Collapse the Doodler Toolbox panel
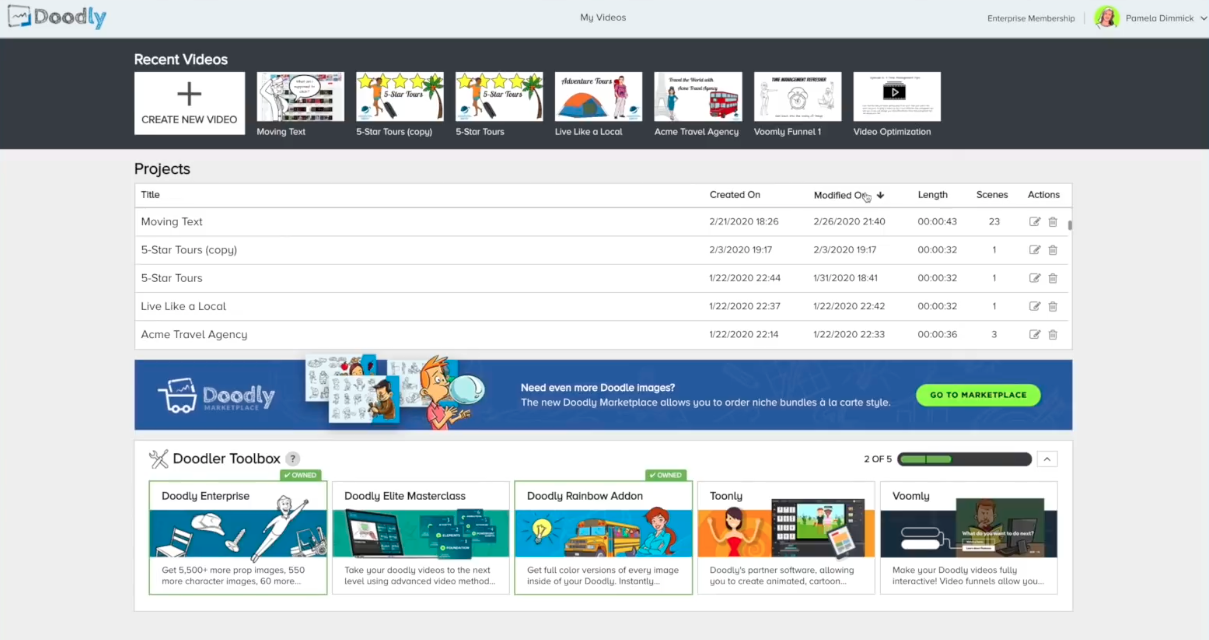 coord(1047,459)
